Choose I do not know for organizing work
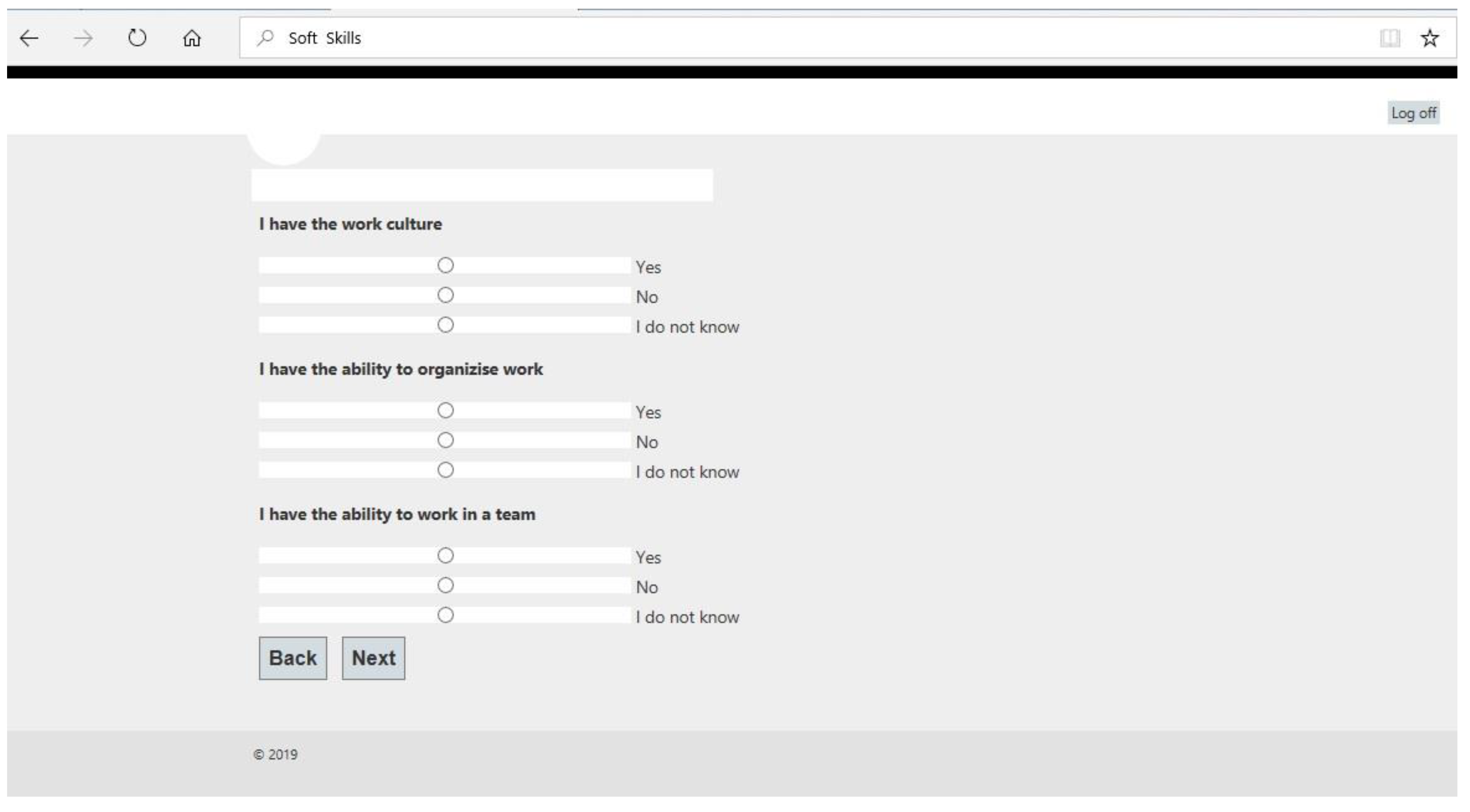This screenshot has height=812, width=1470. pos(446,470)
